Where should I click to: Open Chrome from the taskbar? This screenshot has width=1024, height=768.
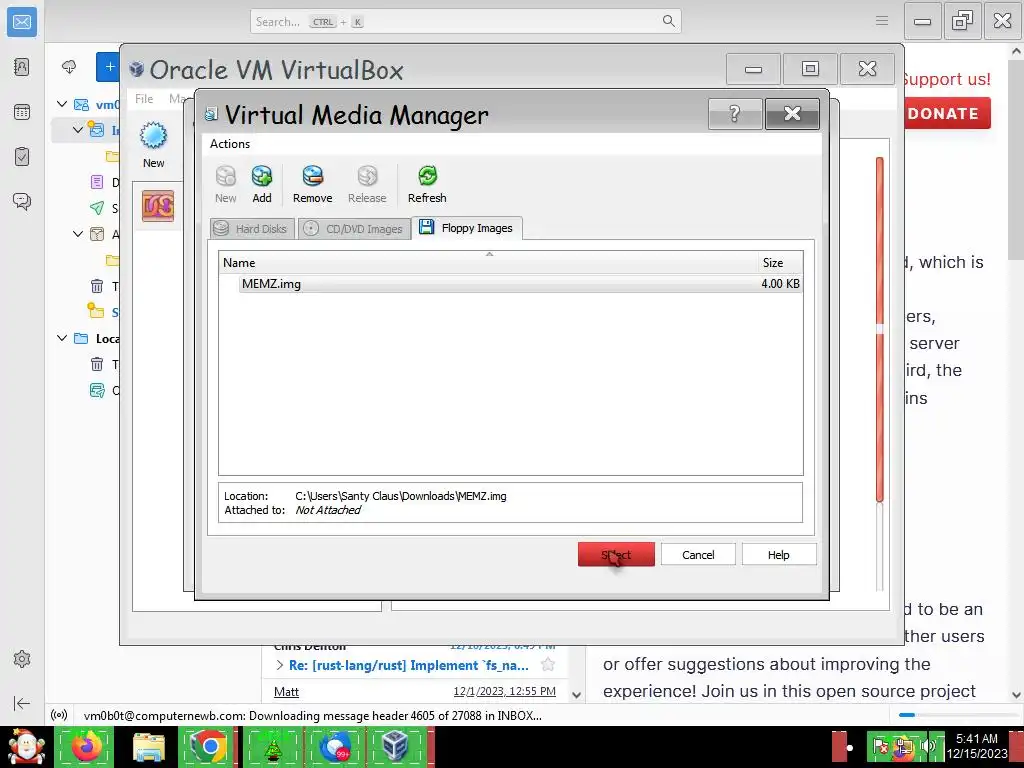pos(208,746)
